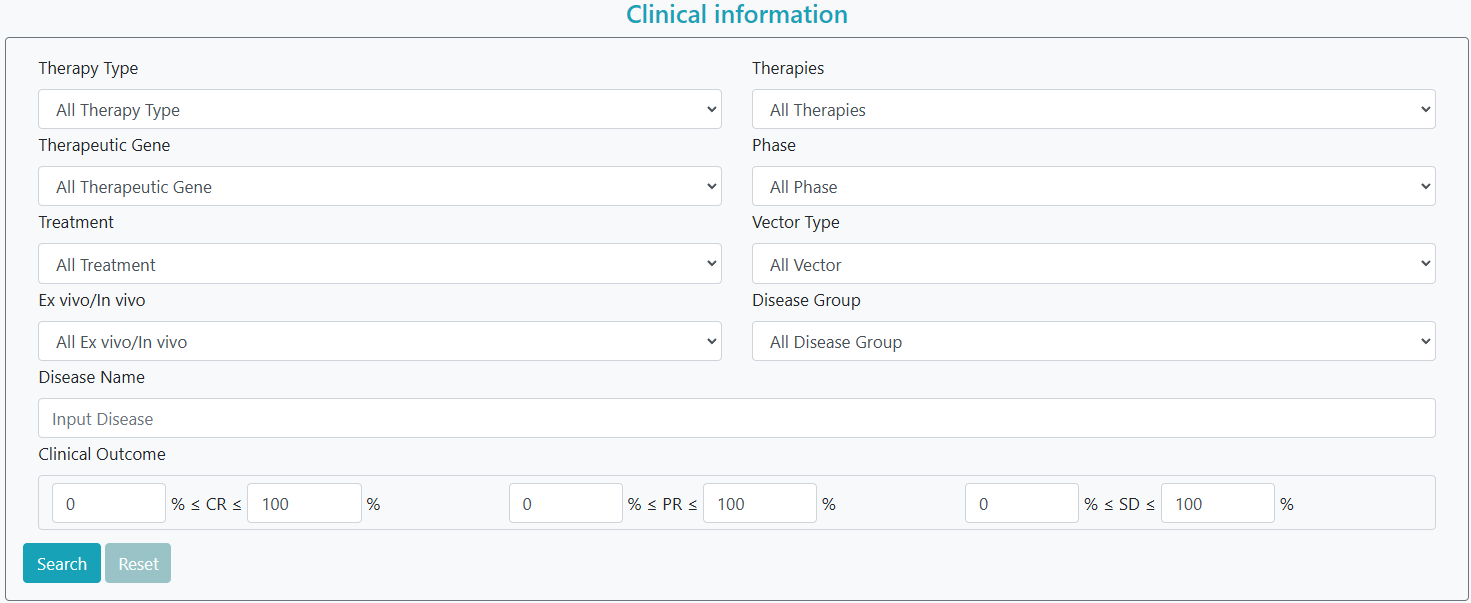
Task: Focus the SD minimum percentage field
Action: click(x=1022, y=503)
